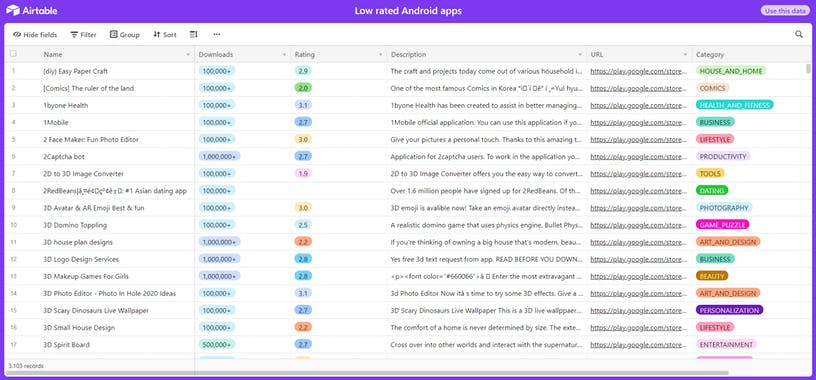Click the 1.9 rating badge
This screenshot has width=816, height=380.
[x=303, y=173]
